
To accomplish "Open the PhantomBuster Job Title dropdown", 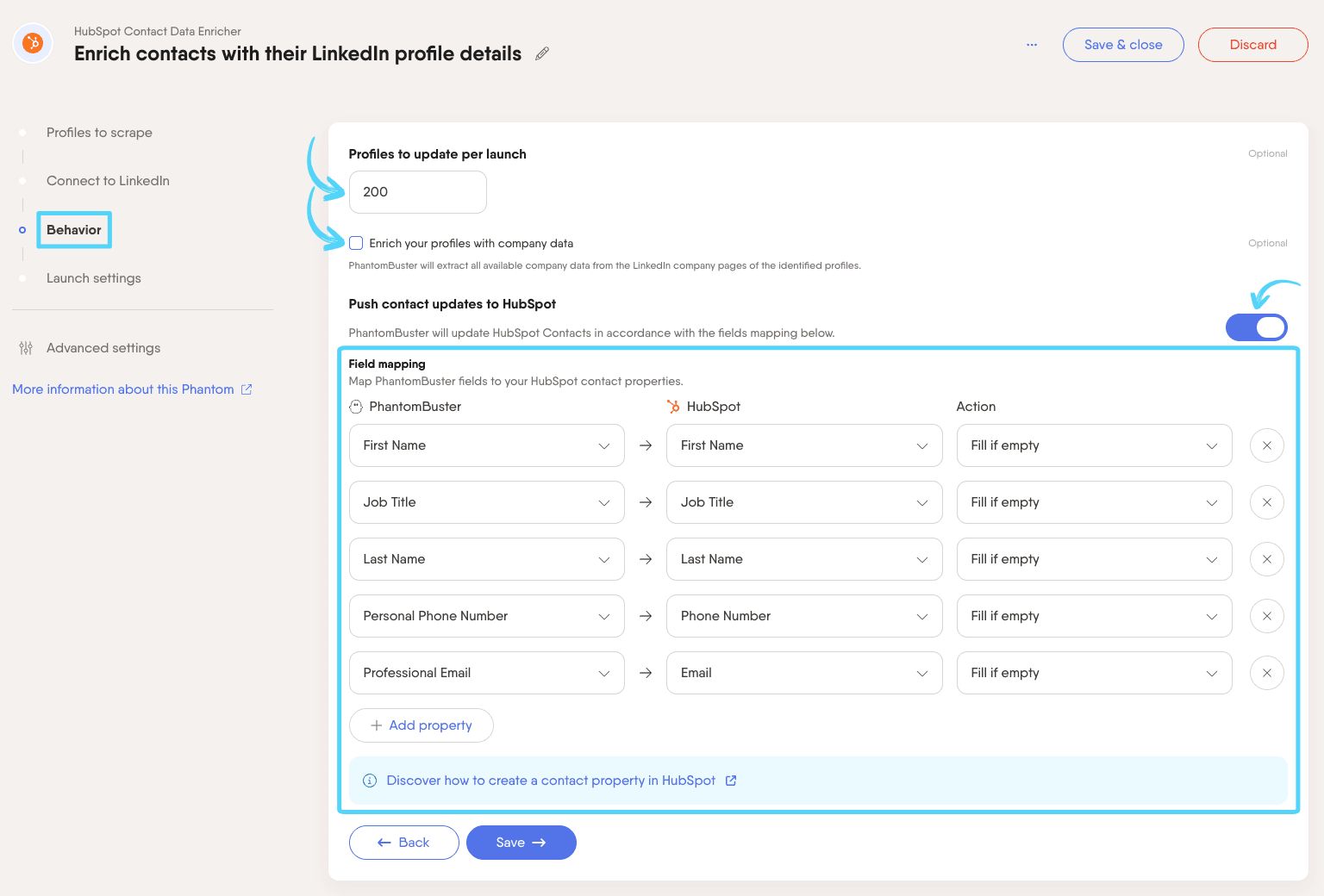I will point(487,502).
